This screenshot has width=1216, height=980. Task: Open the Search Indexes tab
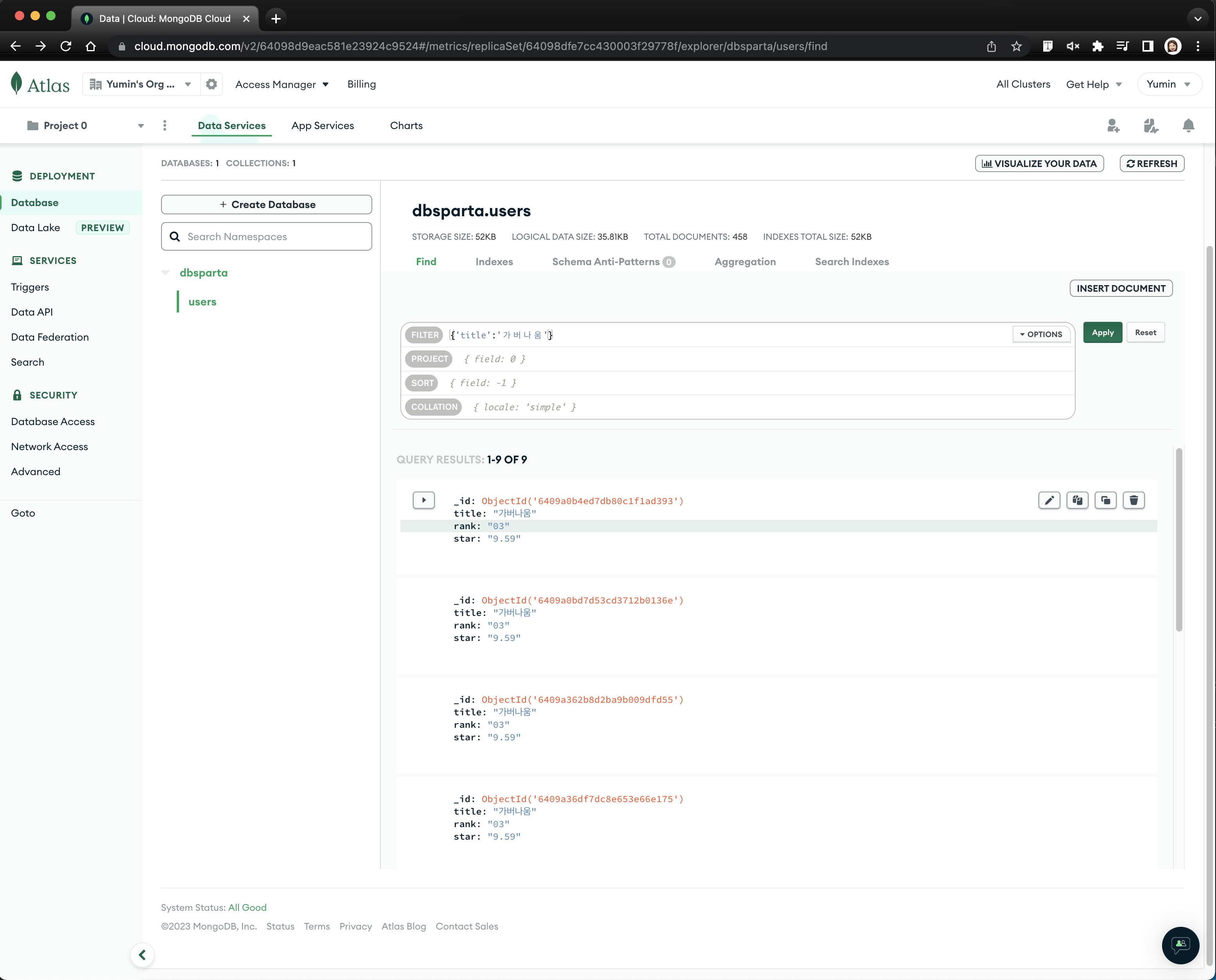click(852, 261)
